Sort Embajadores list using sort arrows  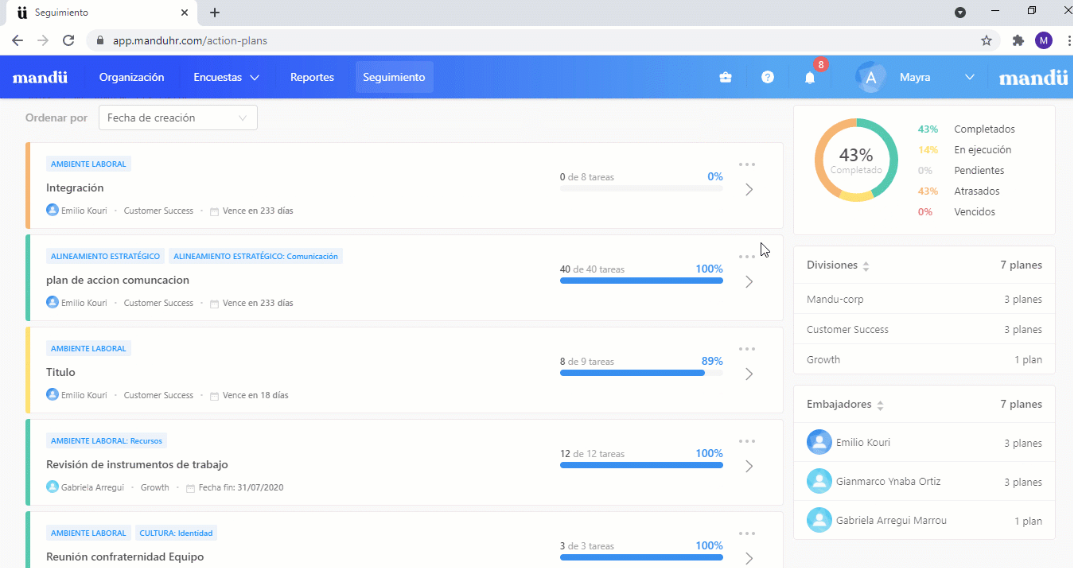coord(880,405)
